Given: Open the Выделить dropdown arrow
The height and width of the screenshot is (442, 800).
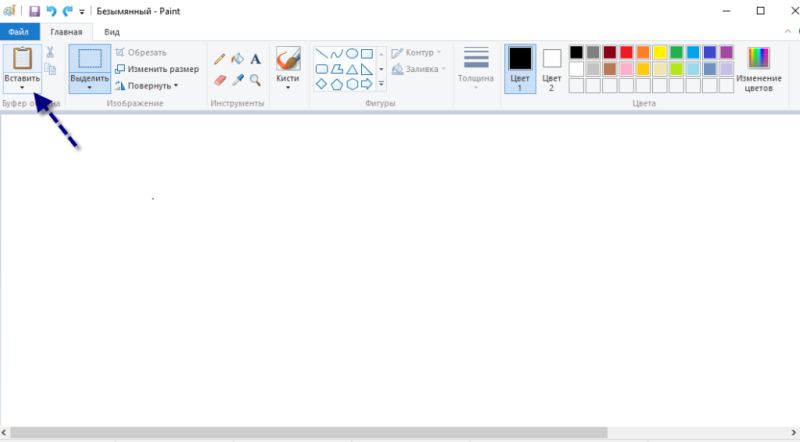Looking at the screenshot, I should click(90, 88).
